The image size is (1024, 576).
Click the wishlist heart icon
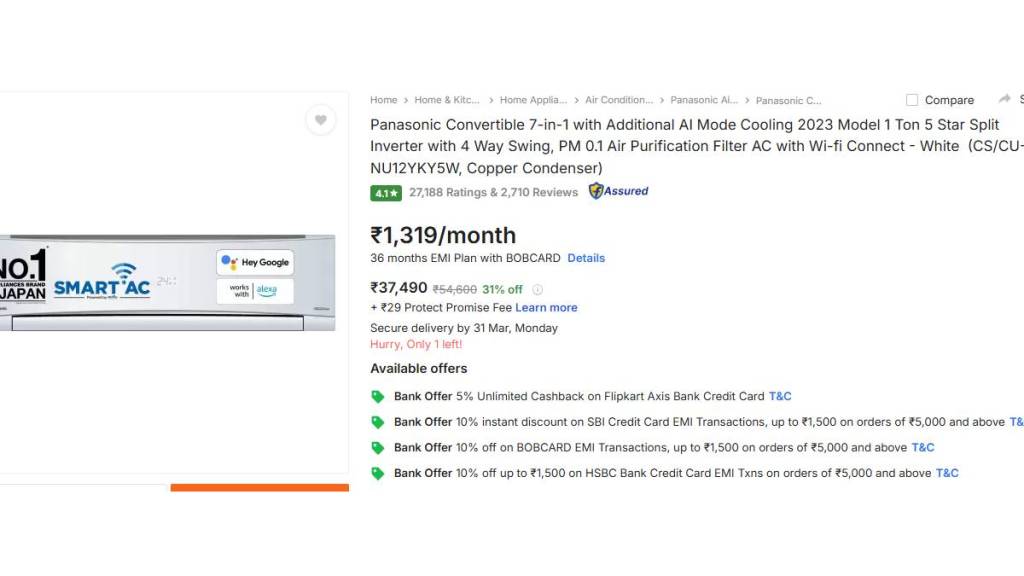point(320,120)
